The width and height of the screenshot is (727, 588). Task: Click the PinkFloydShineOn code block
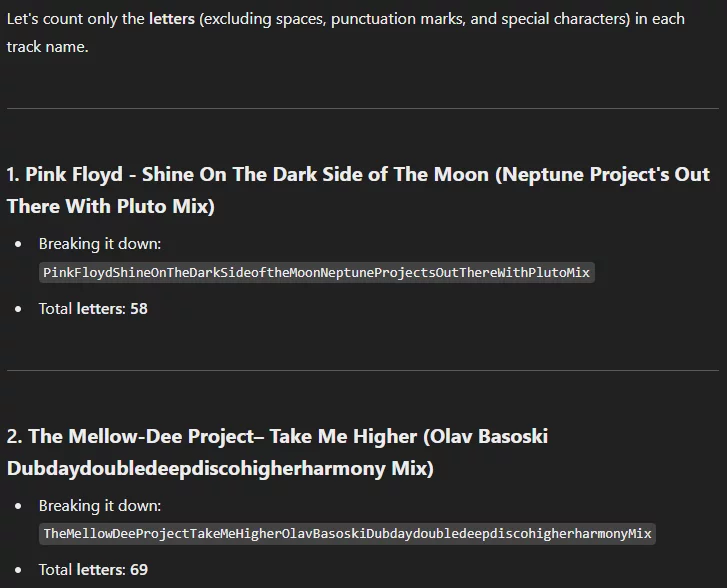317,272
